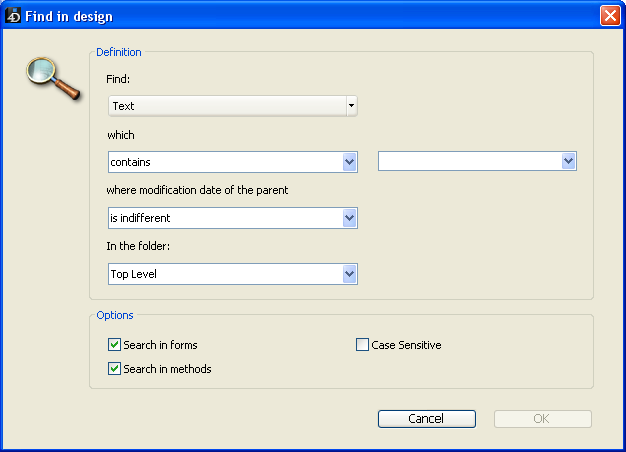Click the magnifying glass search icon
This screenshot has width=626, height=452.
[x=50, y=76]
